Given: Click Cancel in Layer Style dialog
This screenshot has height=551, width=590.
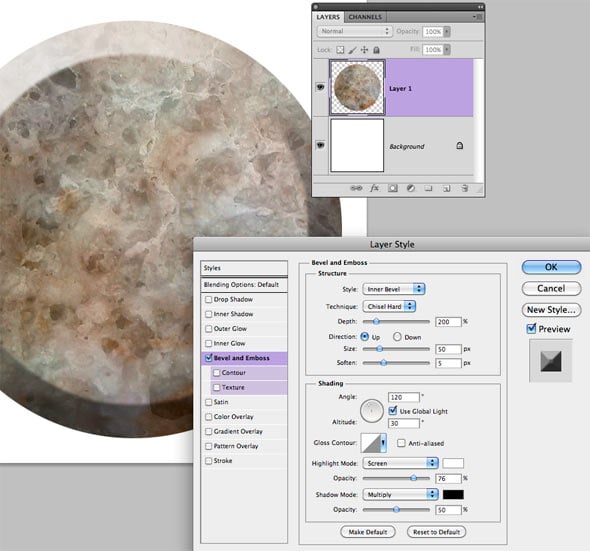Looking at the screenshot, I should (551, 289).
